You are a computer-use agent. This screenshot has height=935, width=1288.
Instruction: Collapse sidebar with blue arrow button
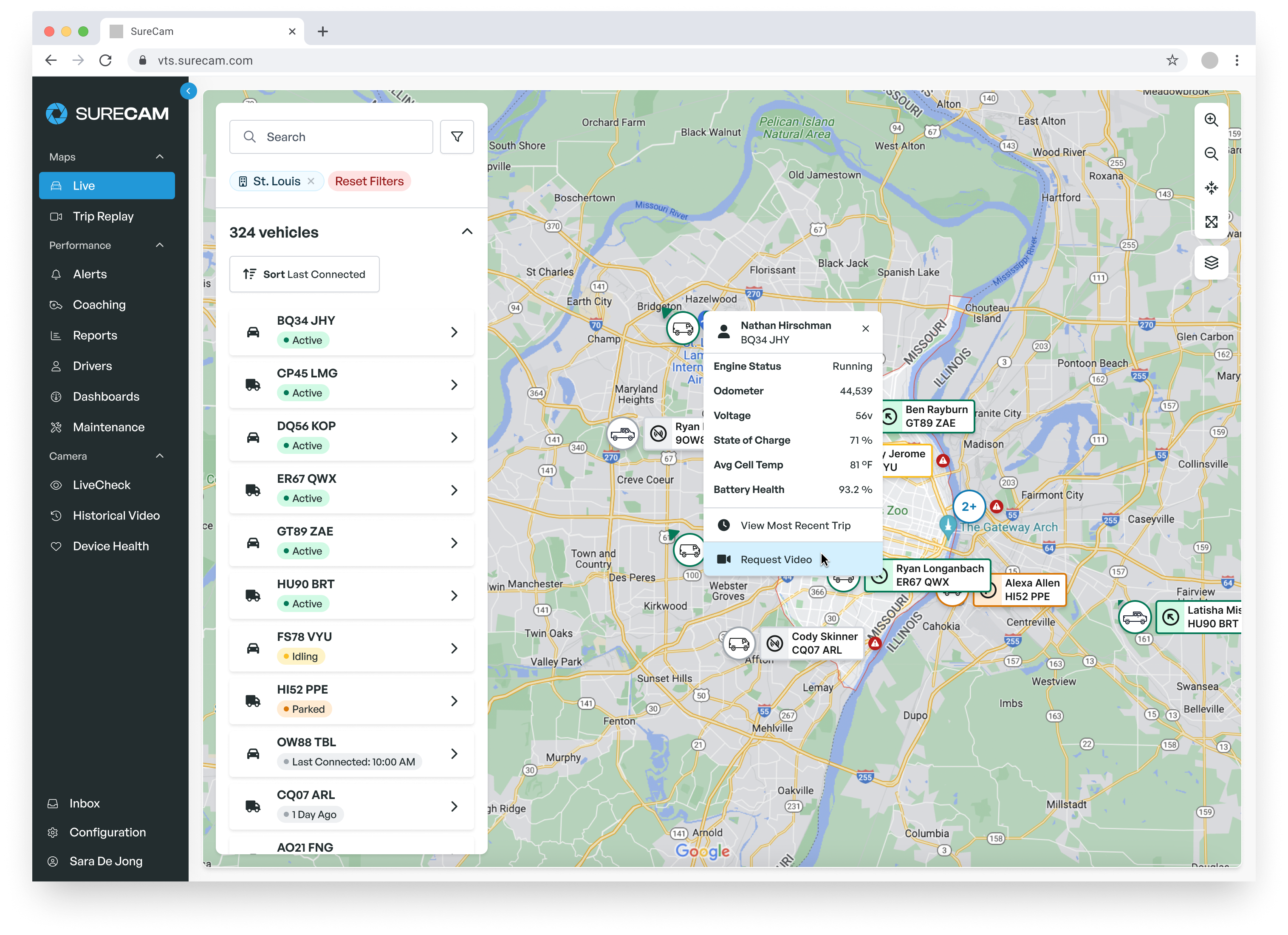pyautogui.click(x=188, y=91)
